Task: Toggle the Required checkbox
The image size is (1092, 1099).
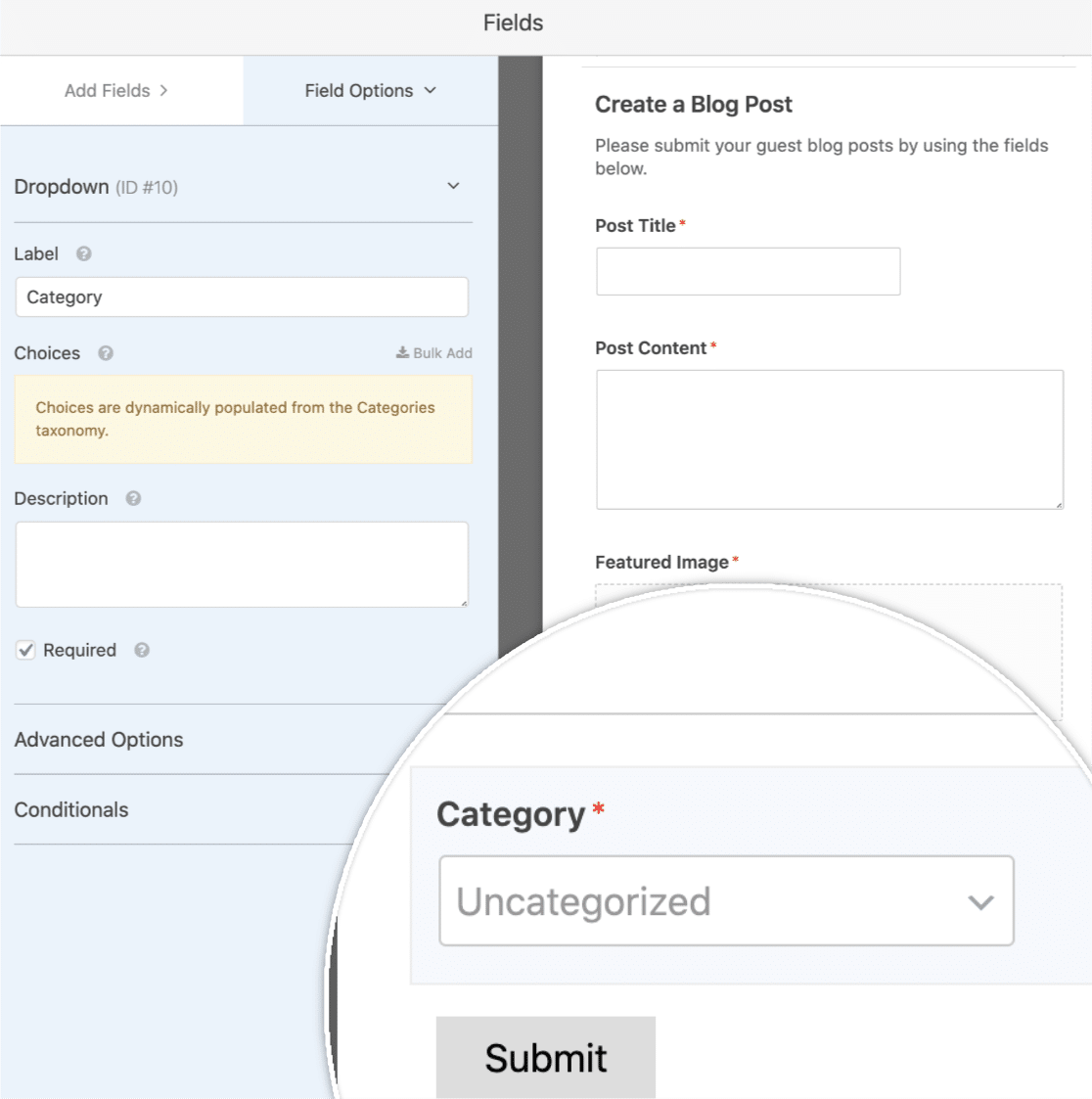Action: click(x=26, y=651)
